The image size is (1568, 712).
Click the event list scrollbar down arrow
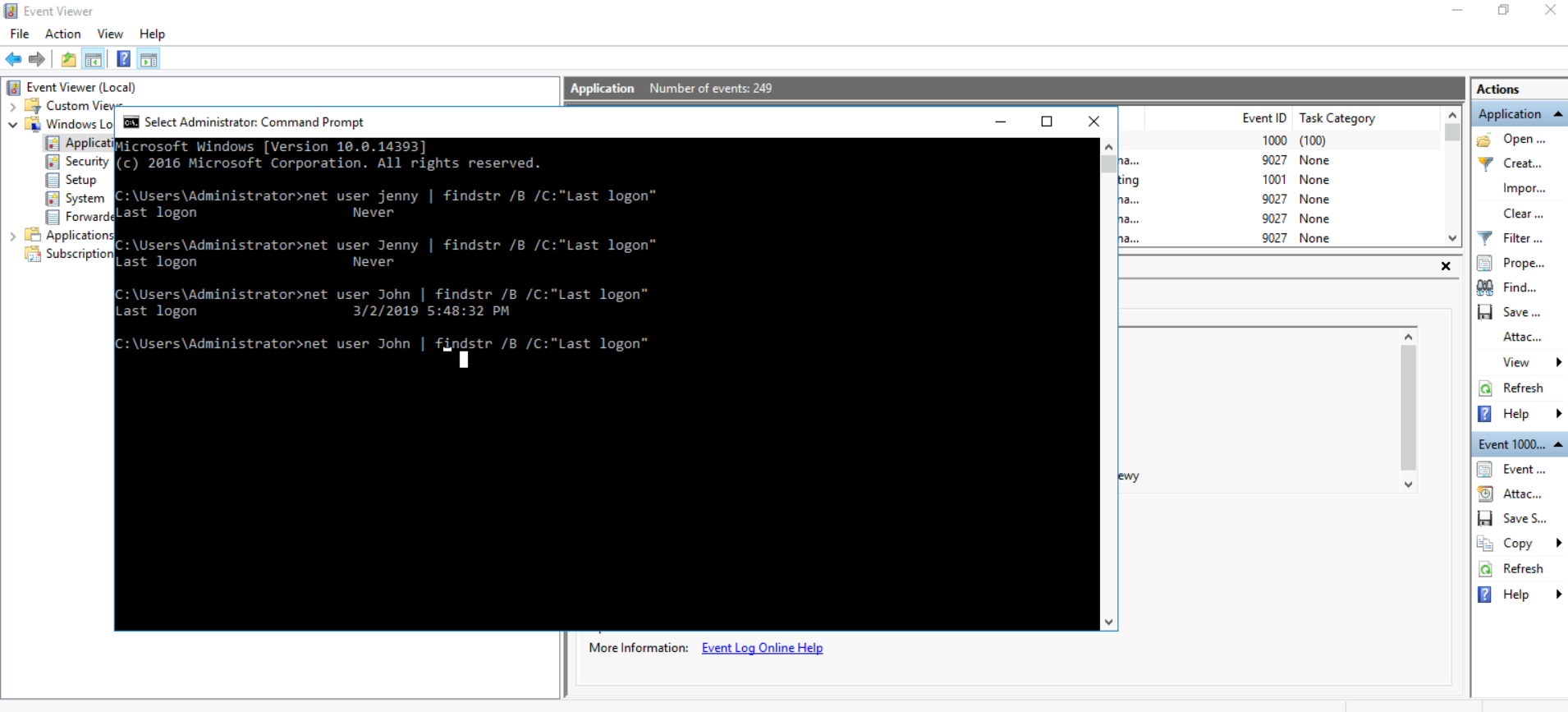click(x=1452, y=238)
